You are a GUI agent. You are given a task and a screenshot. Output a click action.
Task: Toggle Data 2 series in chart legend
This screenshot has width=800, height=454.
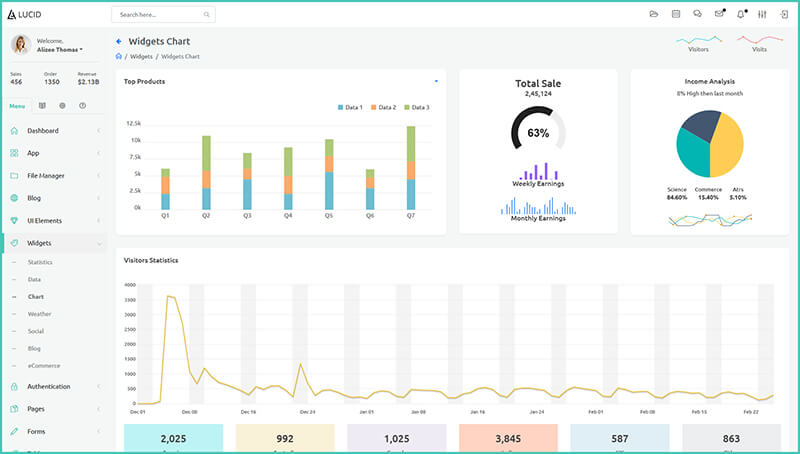(x=383, y=107)
